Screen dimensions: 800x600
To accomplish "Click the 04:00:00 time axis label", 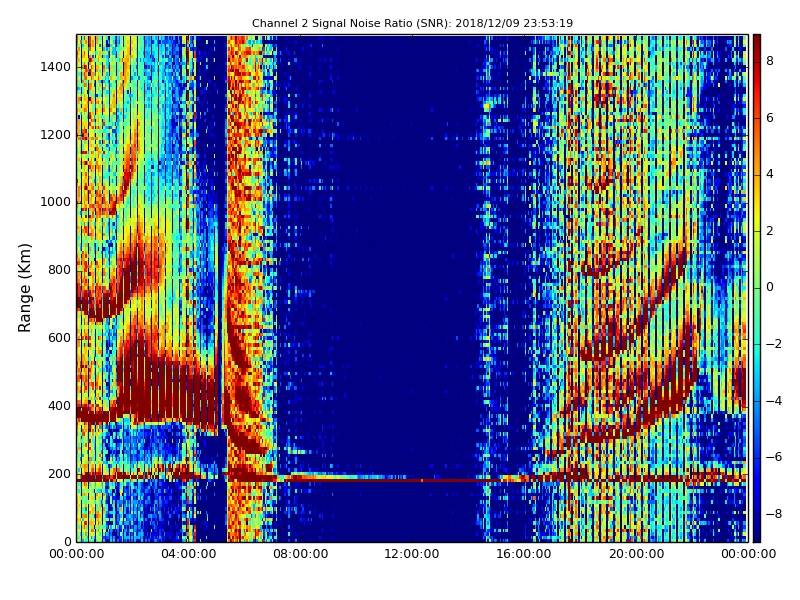I will [189, 554].
